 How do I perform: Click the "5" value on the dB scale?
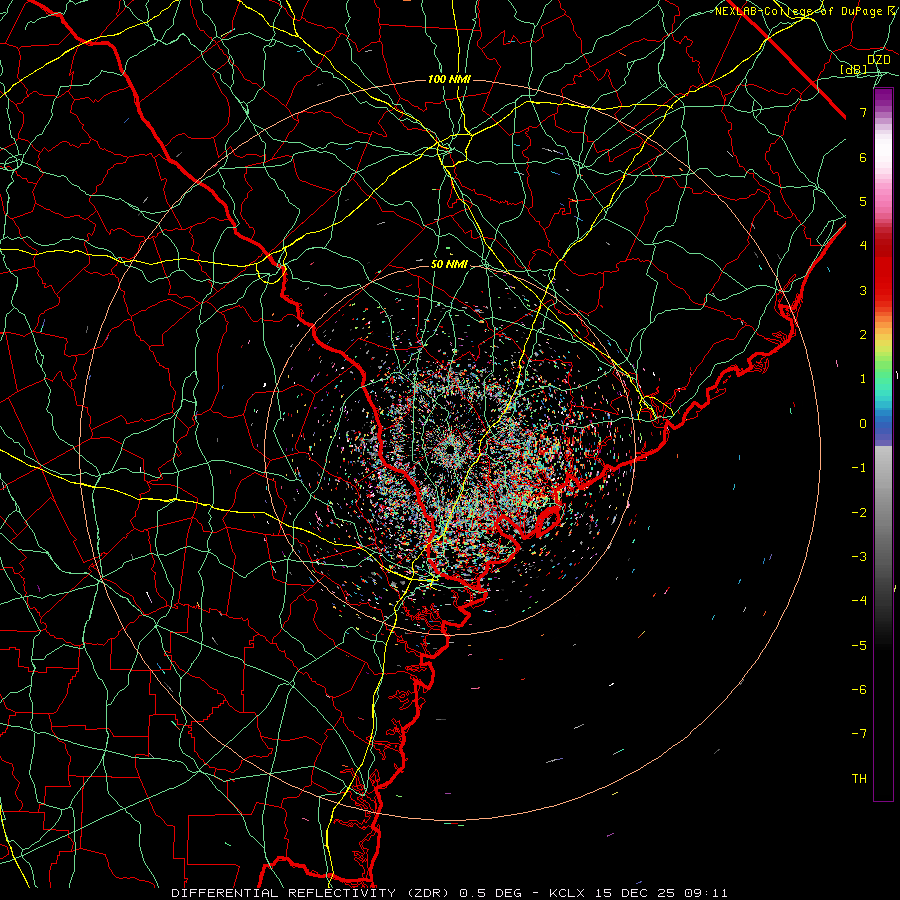(x=863, y=201)
